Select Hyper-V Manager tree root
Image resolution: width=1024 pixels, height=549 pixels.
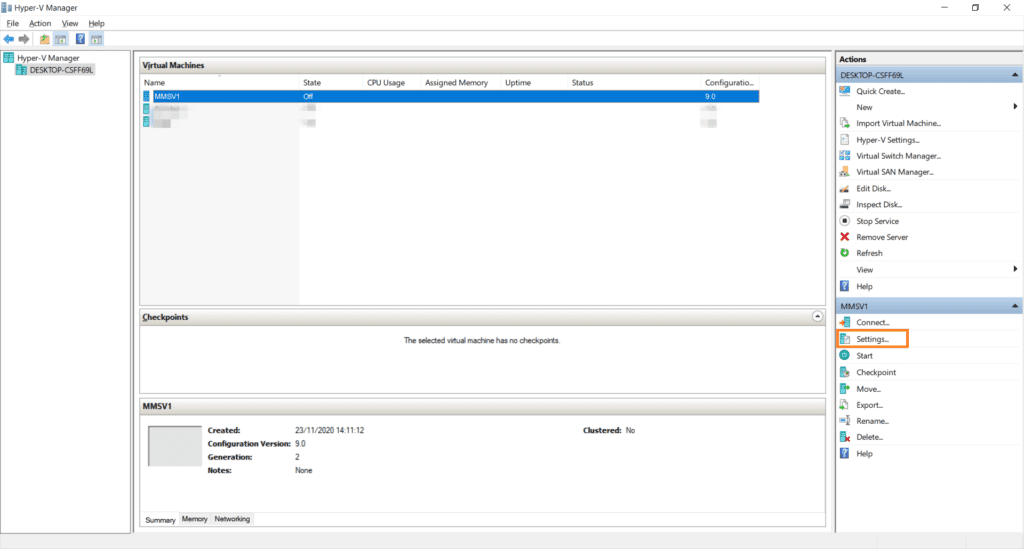48,58
